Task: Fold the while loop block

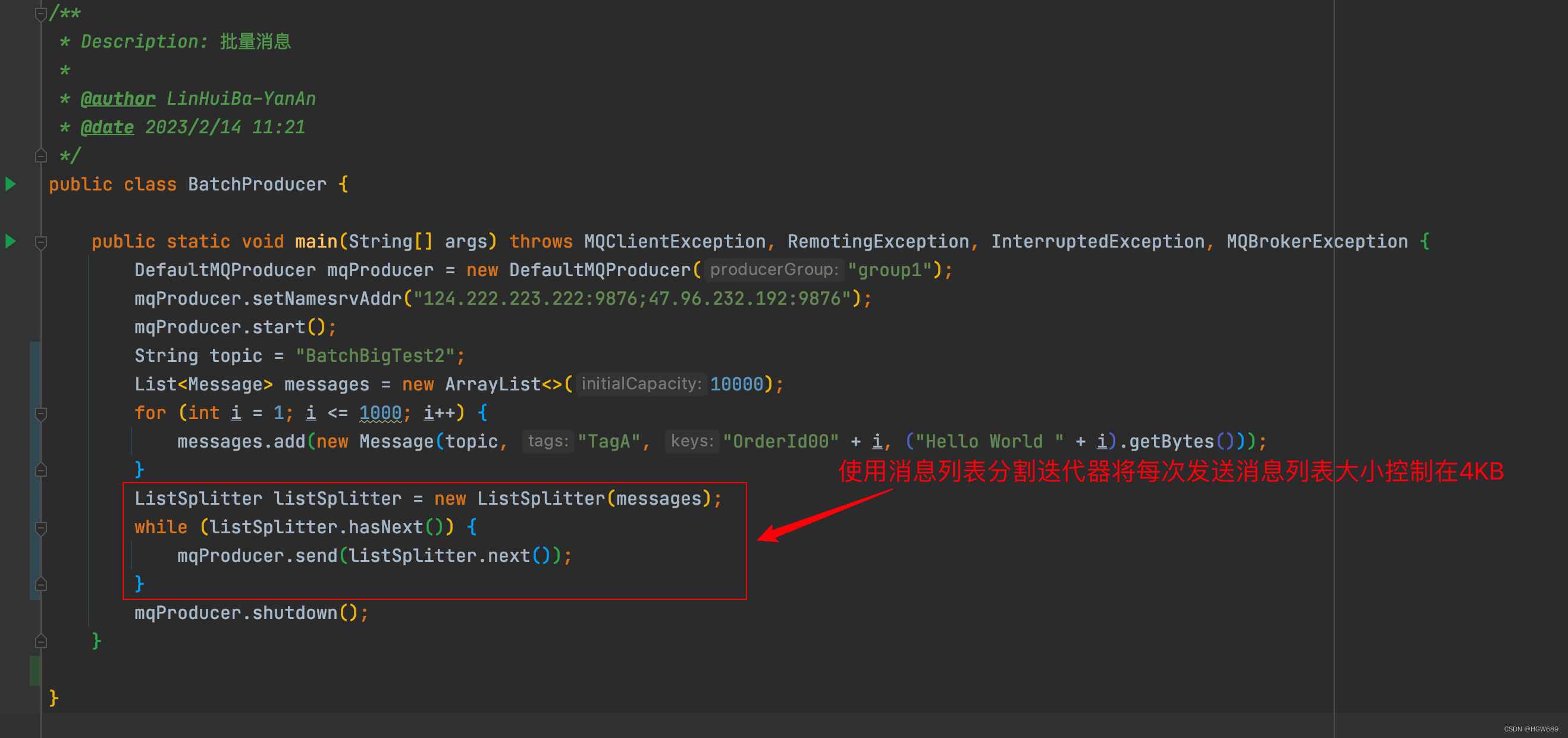Action: [x=41, y=528]
